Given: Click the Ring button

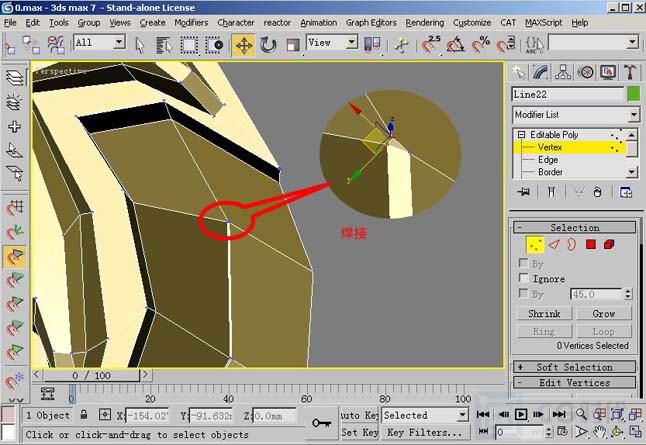Looking at the screenshot, I should click(x=544, y=331).
